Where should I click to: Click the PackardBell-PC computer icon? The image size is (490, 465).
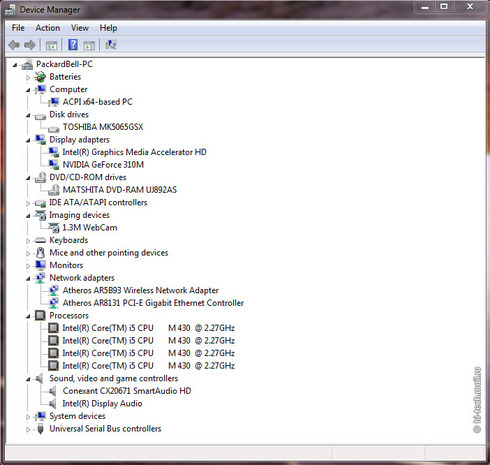[27, 64]
